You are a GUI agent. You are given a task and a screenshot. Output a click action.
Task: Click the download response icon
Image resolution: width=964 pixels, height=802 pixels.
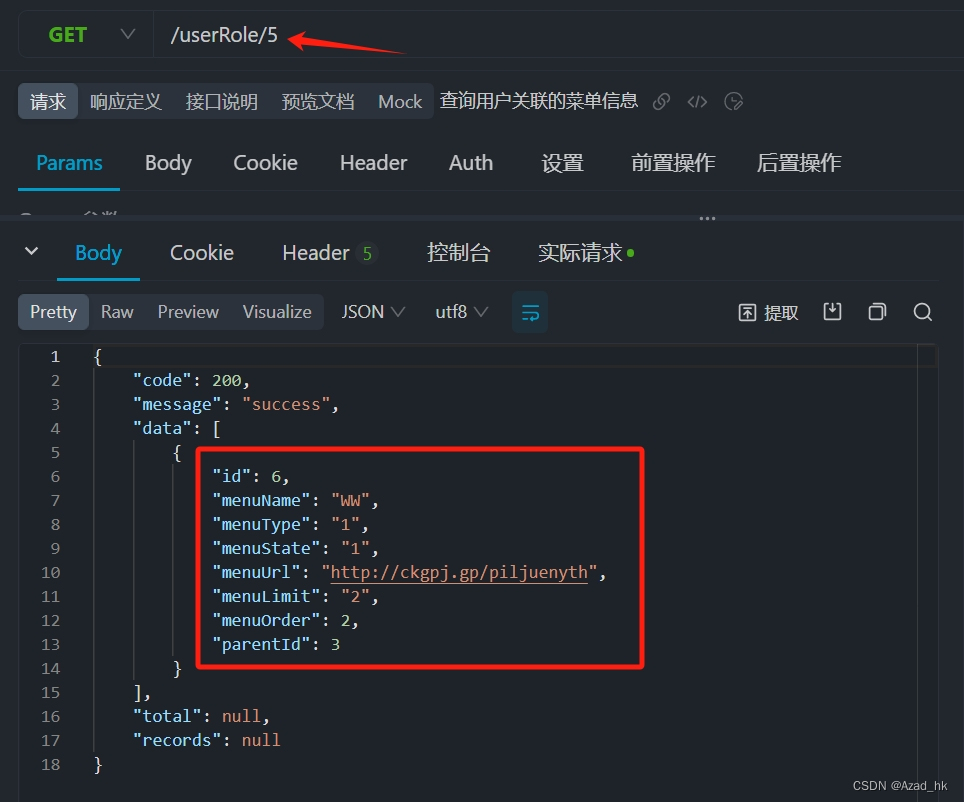[x=832, y=311]
